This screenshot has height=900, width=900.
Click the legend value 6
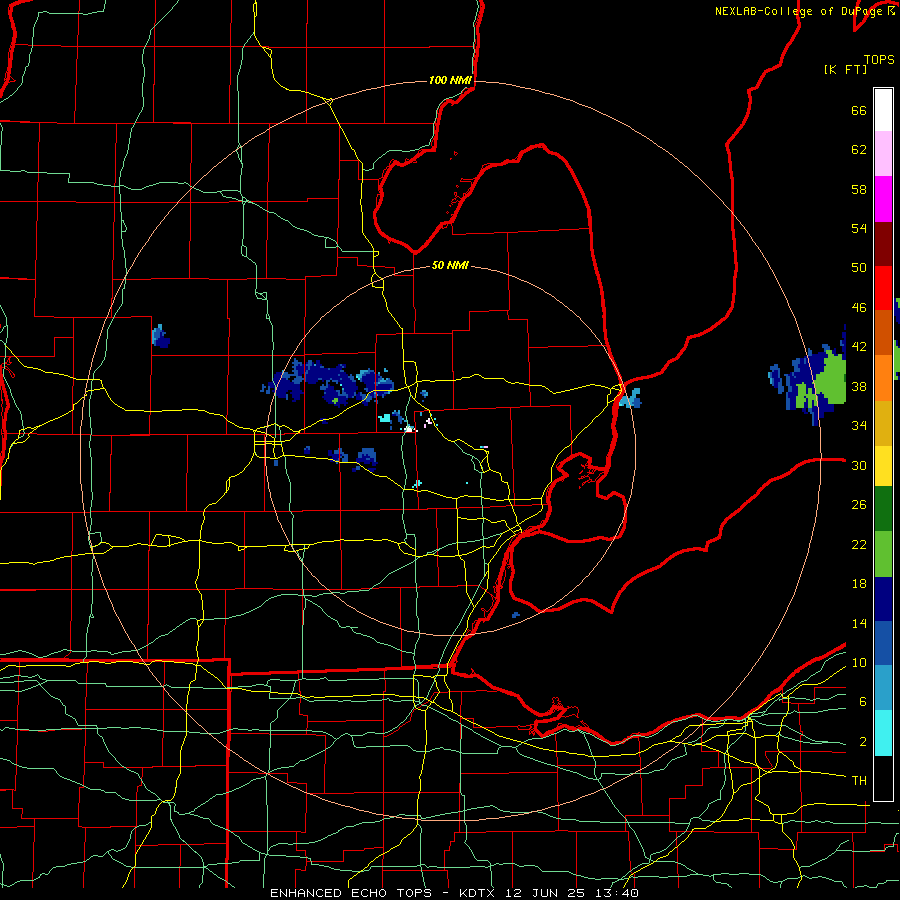[x=863, y=702]
